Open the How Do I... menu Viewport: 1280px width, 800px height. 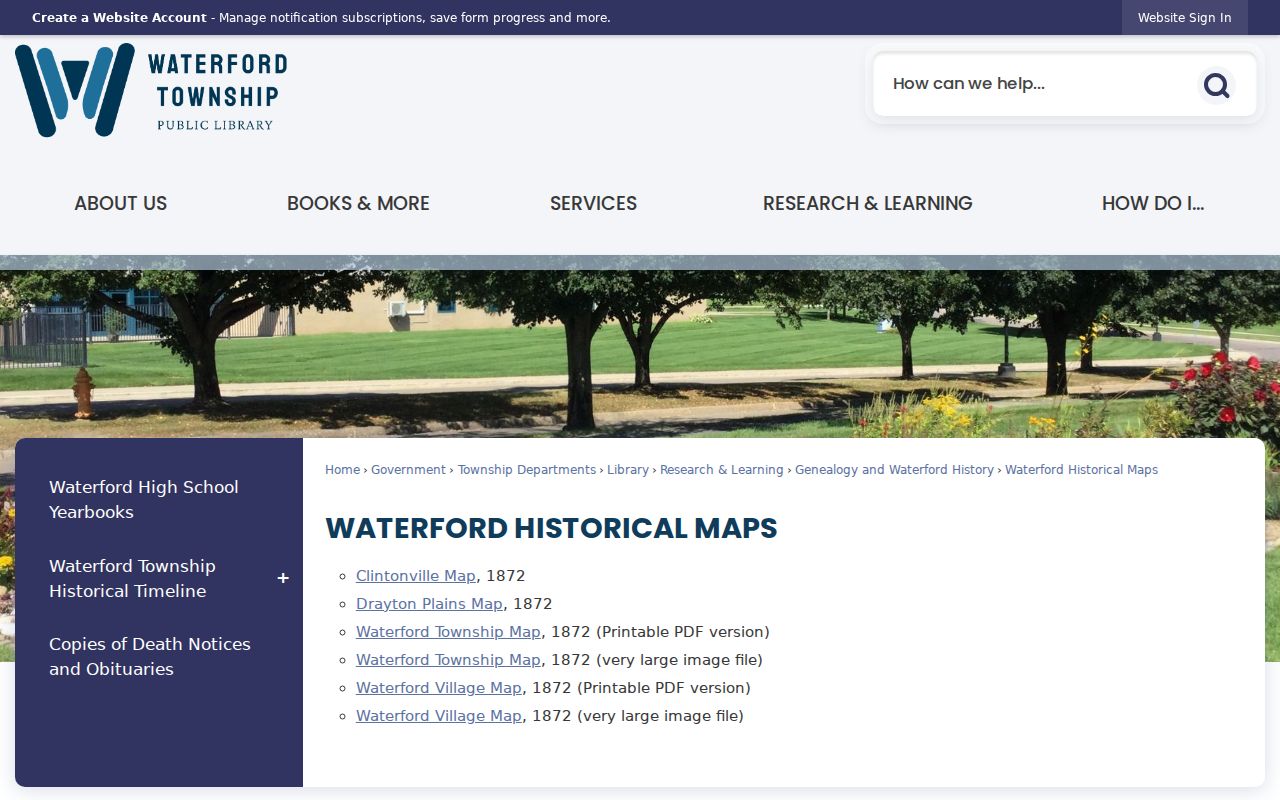[x=1153, y=203]
